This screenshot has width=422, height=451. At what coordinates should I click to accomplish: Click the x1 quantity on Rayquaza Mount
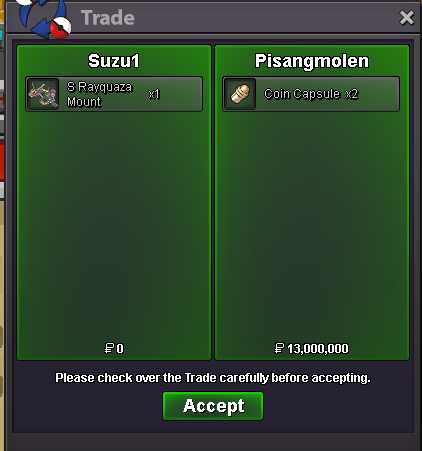tap(154, 94)
